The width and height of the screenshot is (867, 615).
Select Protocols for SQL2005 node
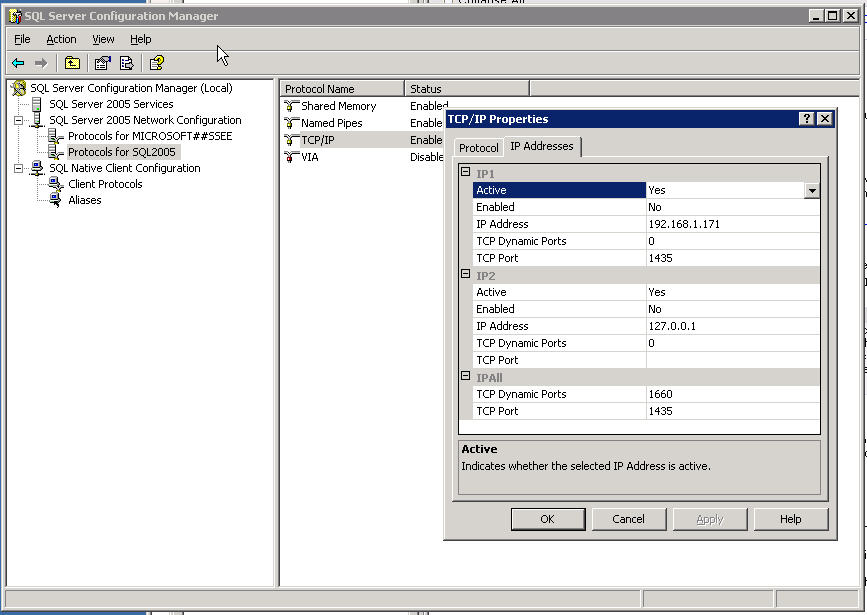click(122, 152)
